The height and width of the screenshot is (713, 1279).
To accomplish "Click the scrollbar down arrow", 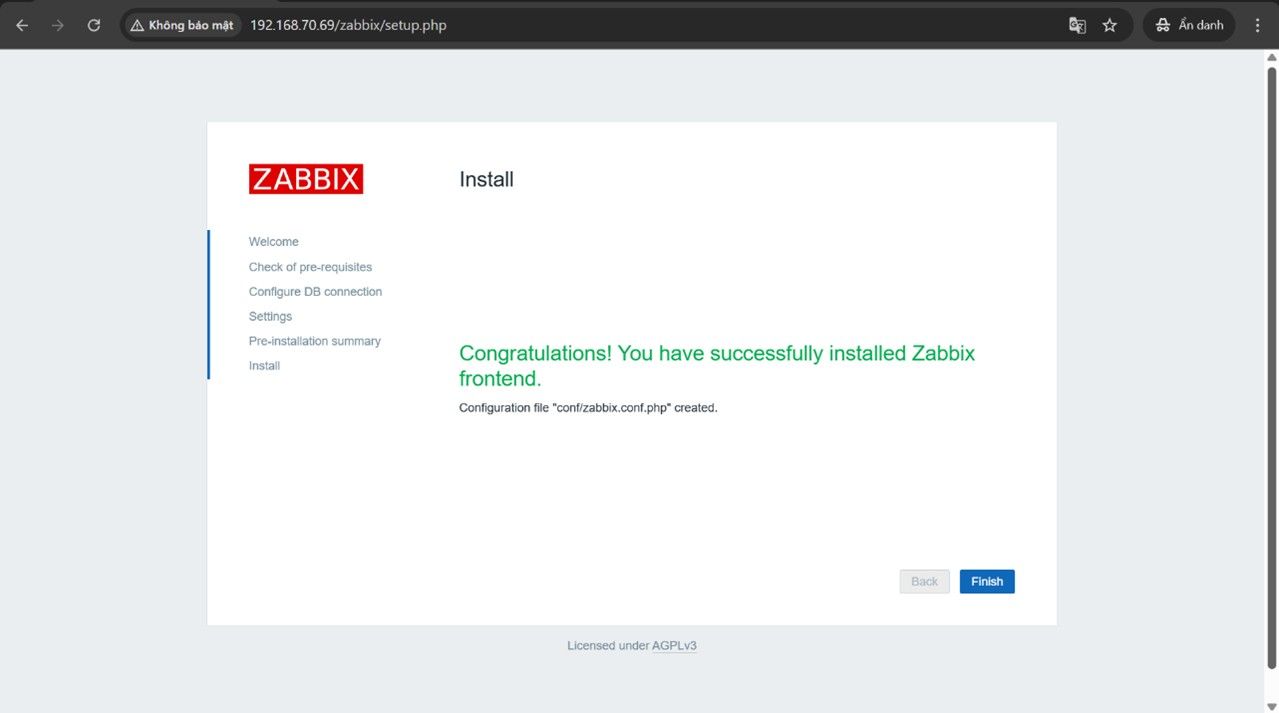I will pos(1271,706).
